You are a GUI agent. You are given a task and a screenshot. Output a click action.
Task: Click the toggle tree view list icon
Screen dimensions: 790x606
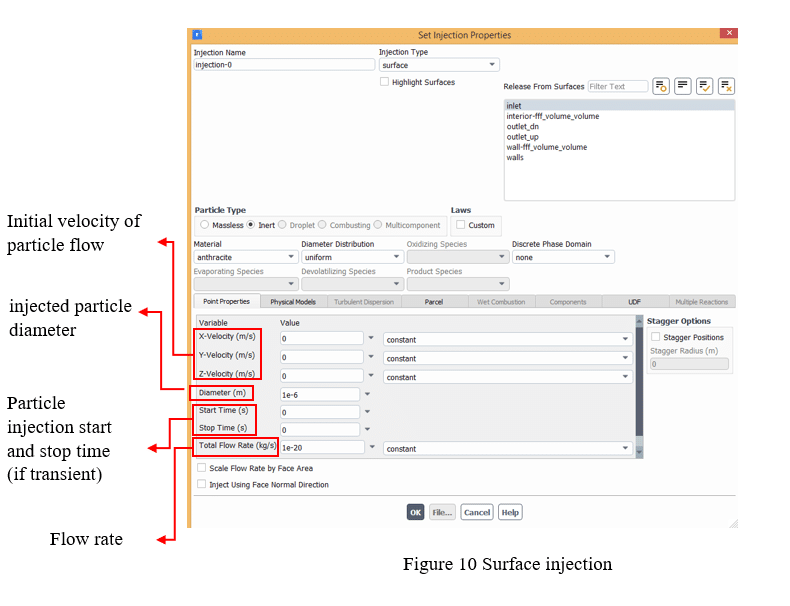point(683,86)
